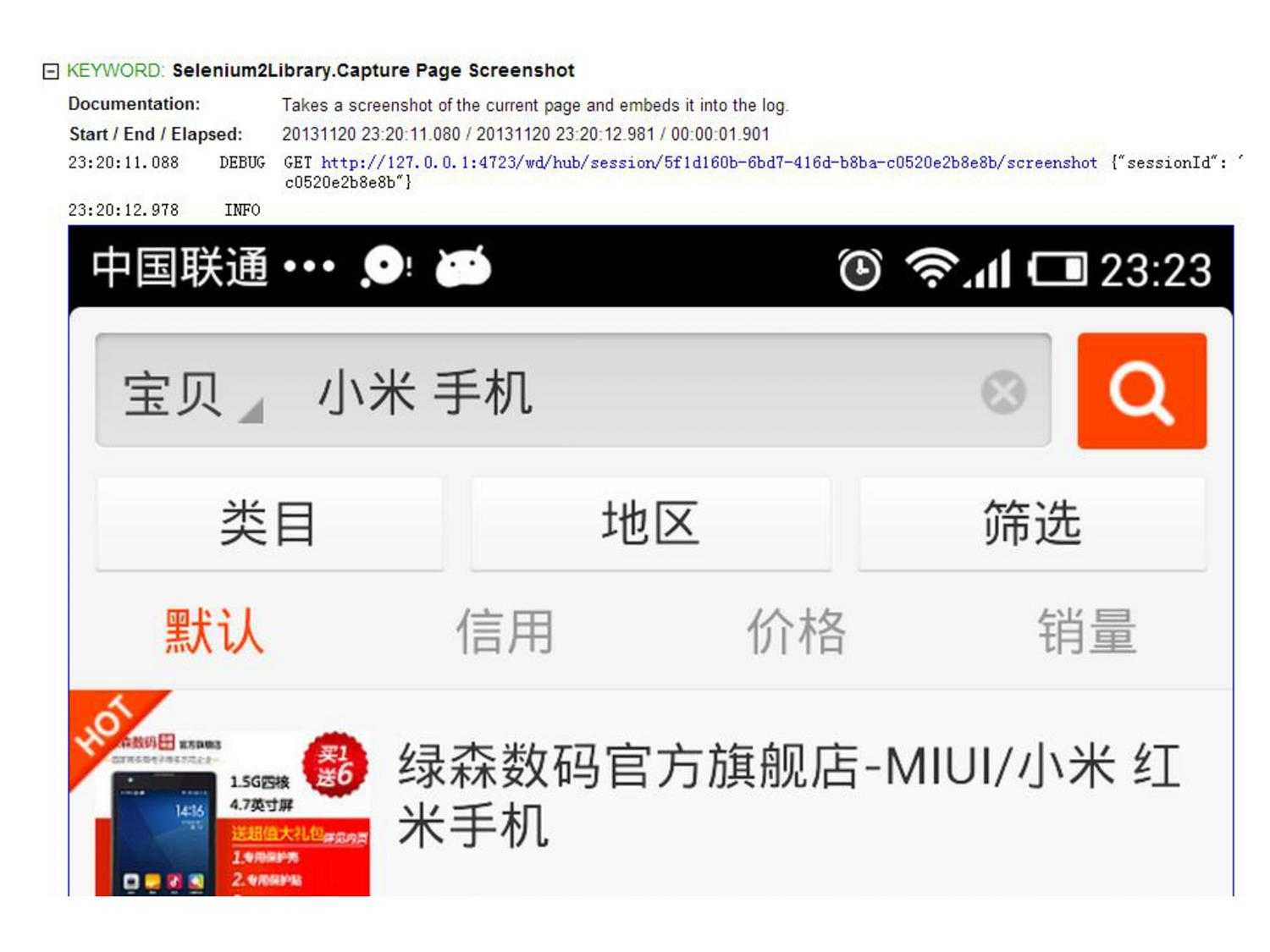This screenshot has height=952, width=1270.
Task: Clear the search text with X icon
Action: (1003, 392)
